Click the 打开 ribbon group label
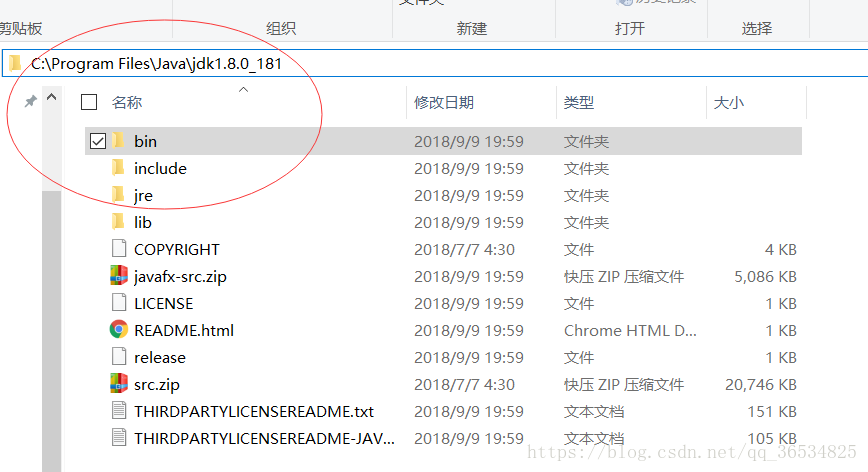Screen dimensions: 868x472 pyautogui.click(x=629, y=28)
